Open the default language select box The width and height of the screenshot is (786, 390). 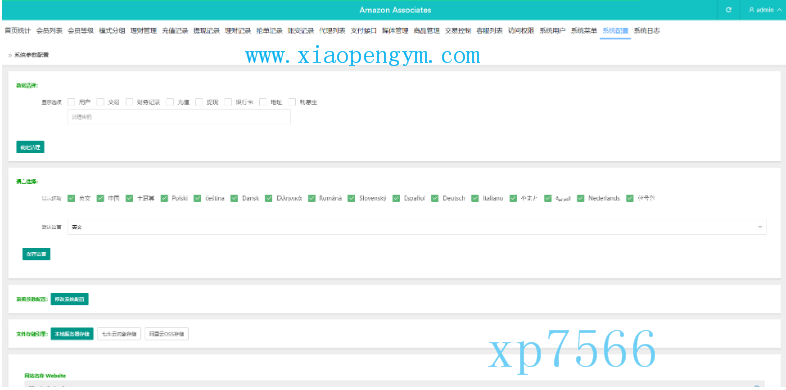click(x=417, y=227)
